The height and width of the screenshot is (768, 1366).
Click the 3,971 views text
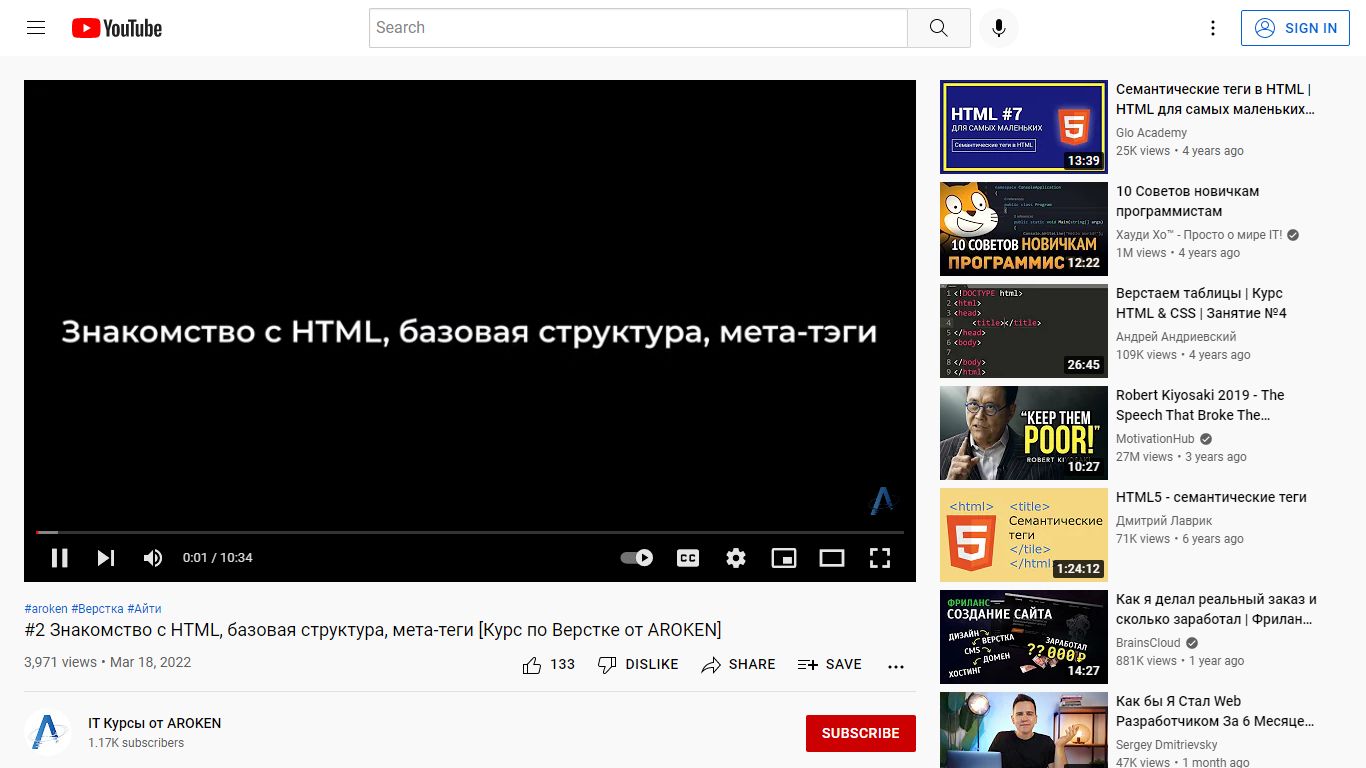point(60,662)
